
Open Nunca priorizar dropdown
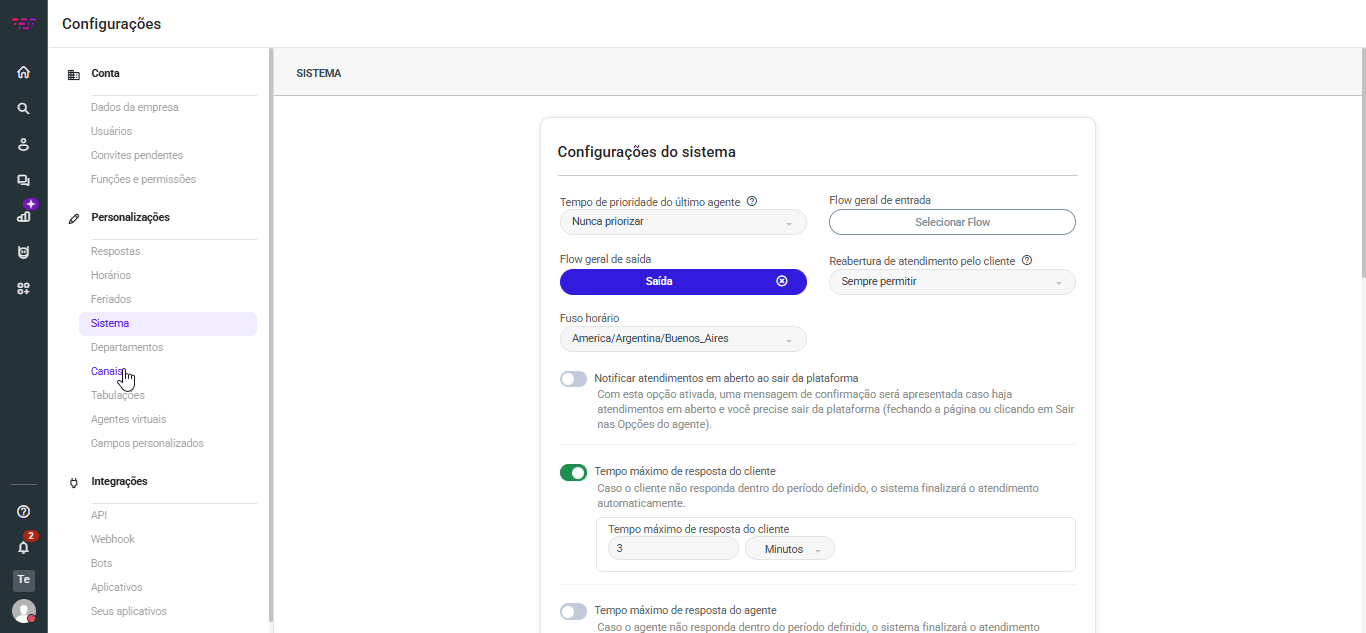(x=683, y=222)
